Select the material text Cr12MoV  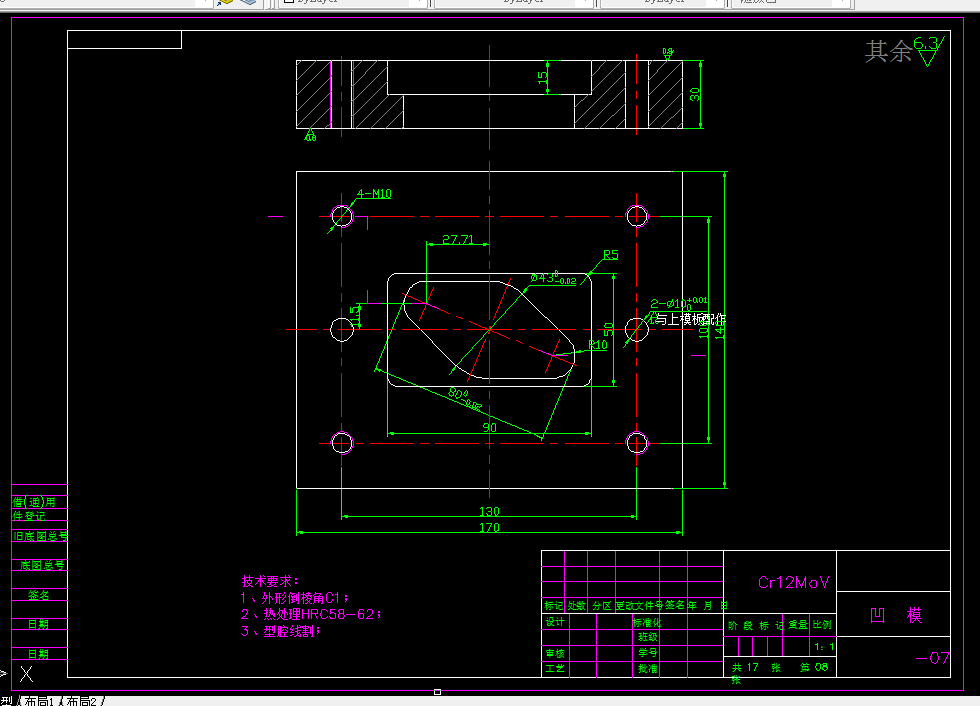point(793,582)
